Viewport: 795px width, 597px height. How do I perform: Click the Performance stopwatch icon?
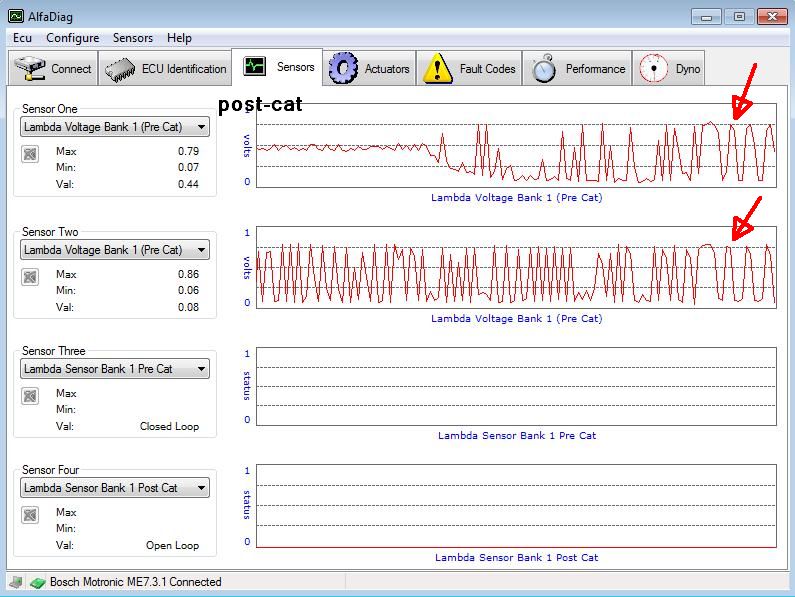coord(544,68)
